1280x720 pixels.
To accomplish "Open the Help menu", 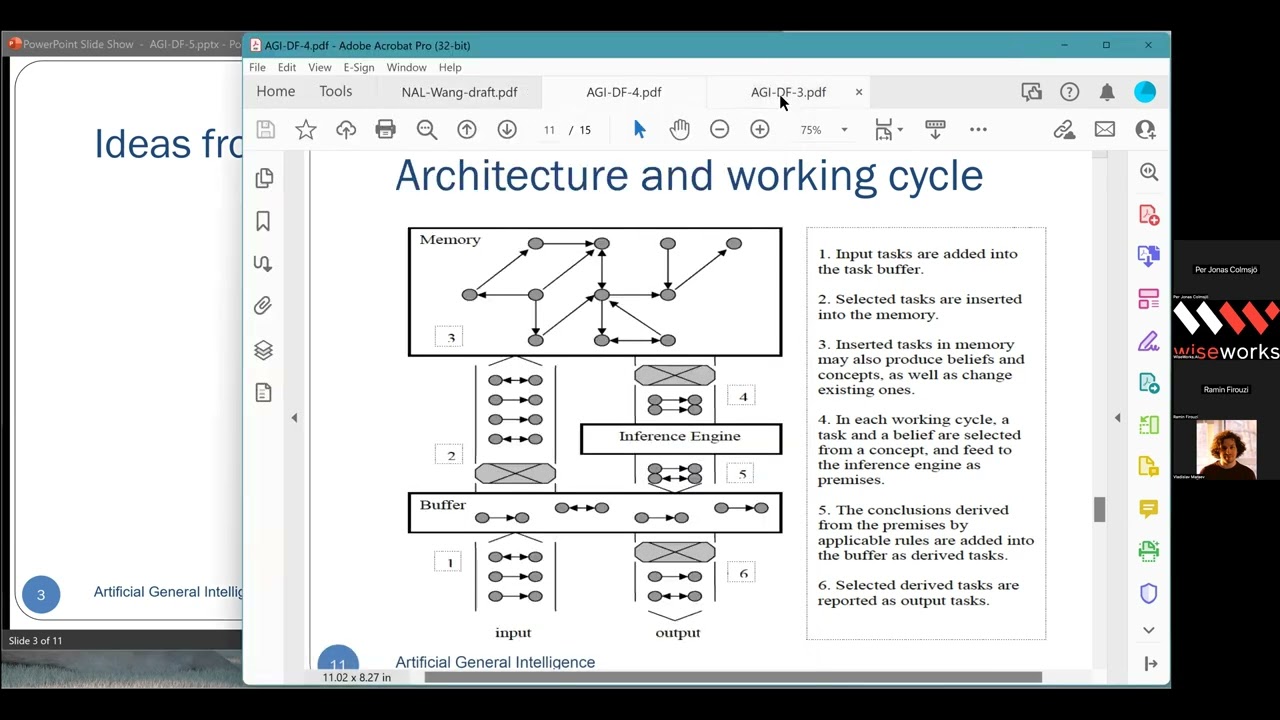I will click(450, 67).
